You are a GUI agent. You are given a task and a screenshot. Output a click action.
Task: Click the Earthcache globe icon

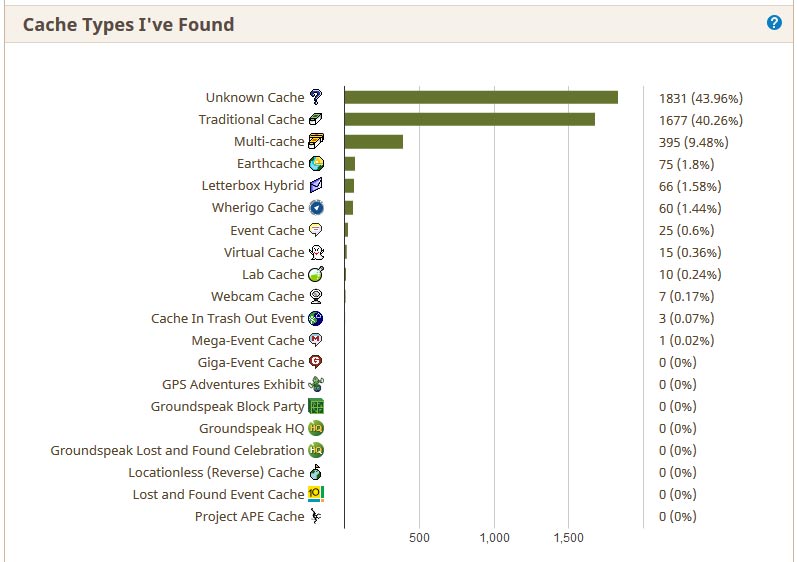click(x=316, y=163)
